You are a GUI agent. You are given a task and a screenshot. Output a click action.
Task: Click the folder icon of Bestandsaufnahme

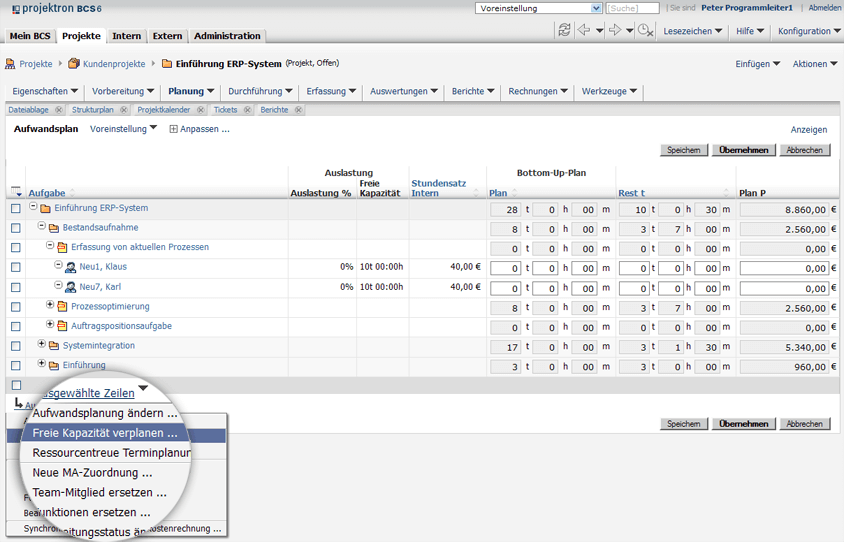pos(54,228)
